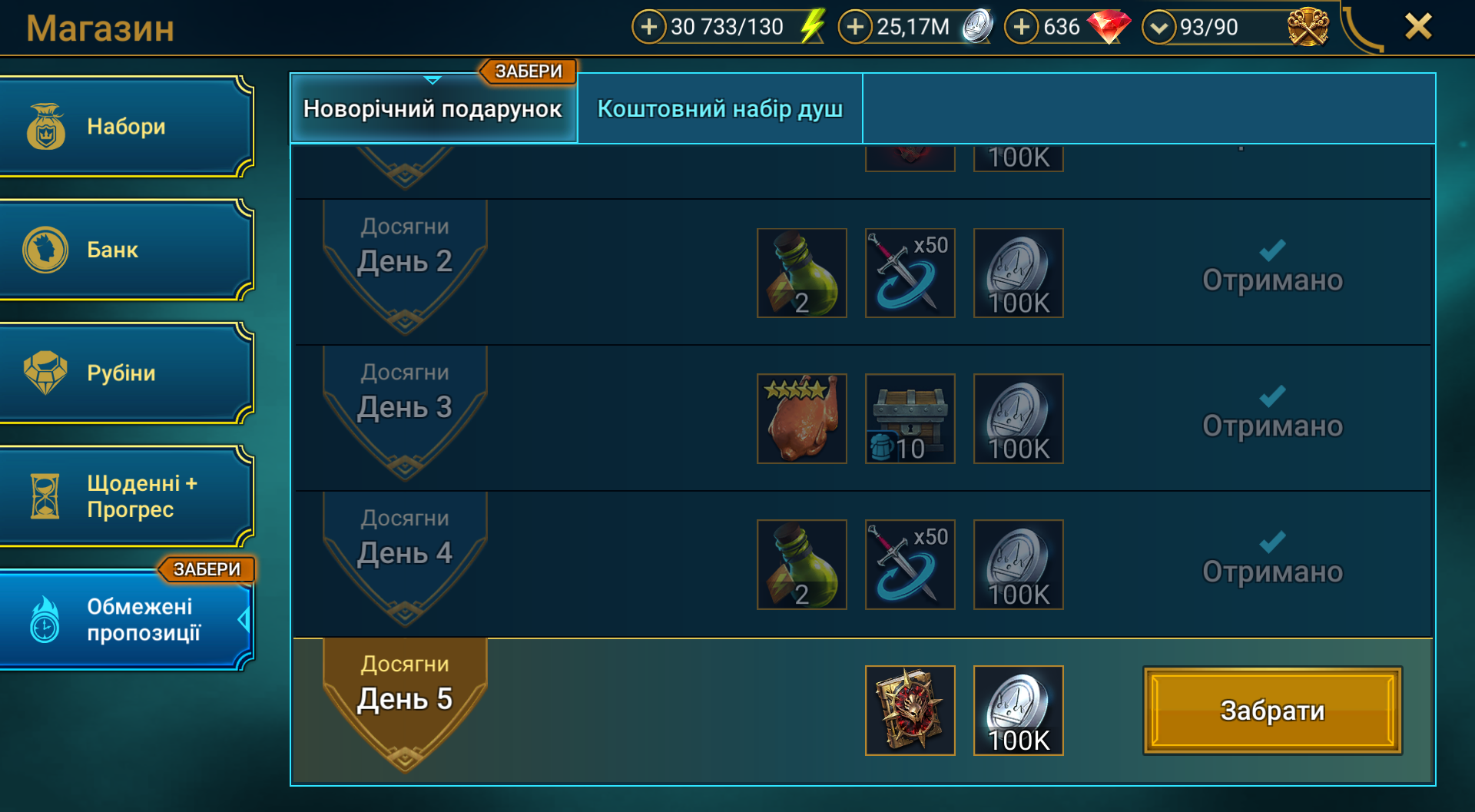Open the Набори shop section
The height and width of the screenshot is (812, 1475).
(126, 127)
